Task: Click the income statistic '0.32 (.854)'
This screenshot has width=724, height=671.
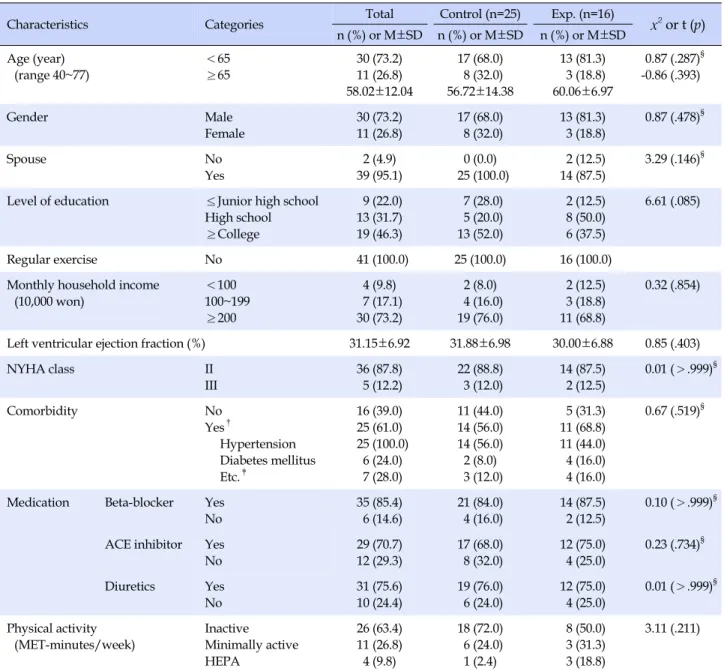Action: [x=672, y=285]
